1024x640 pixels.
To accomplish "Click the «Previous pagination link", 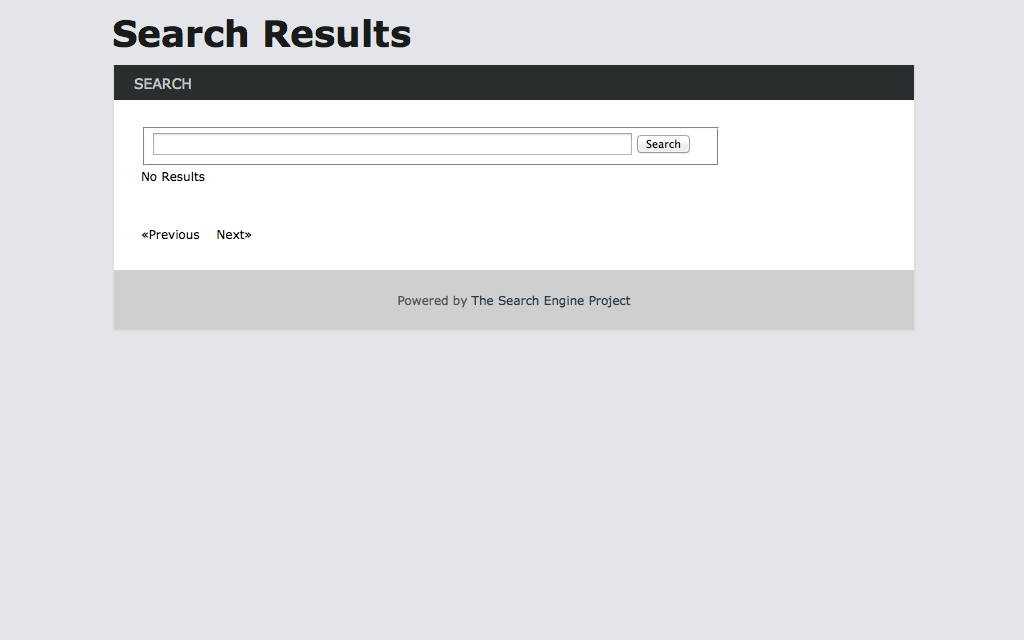I will [170, 234].
